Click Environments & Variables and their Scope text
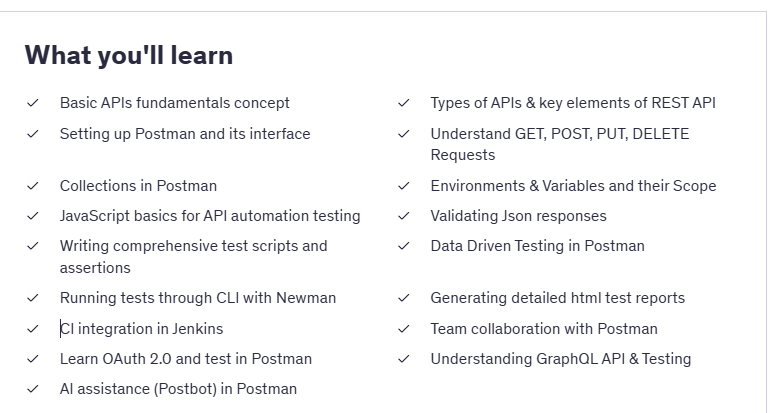 click(573, 186)
